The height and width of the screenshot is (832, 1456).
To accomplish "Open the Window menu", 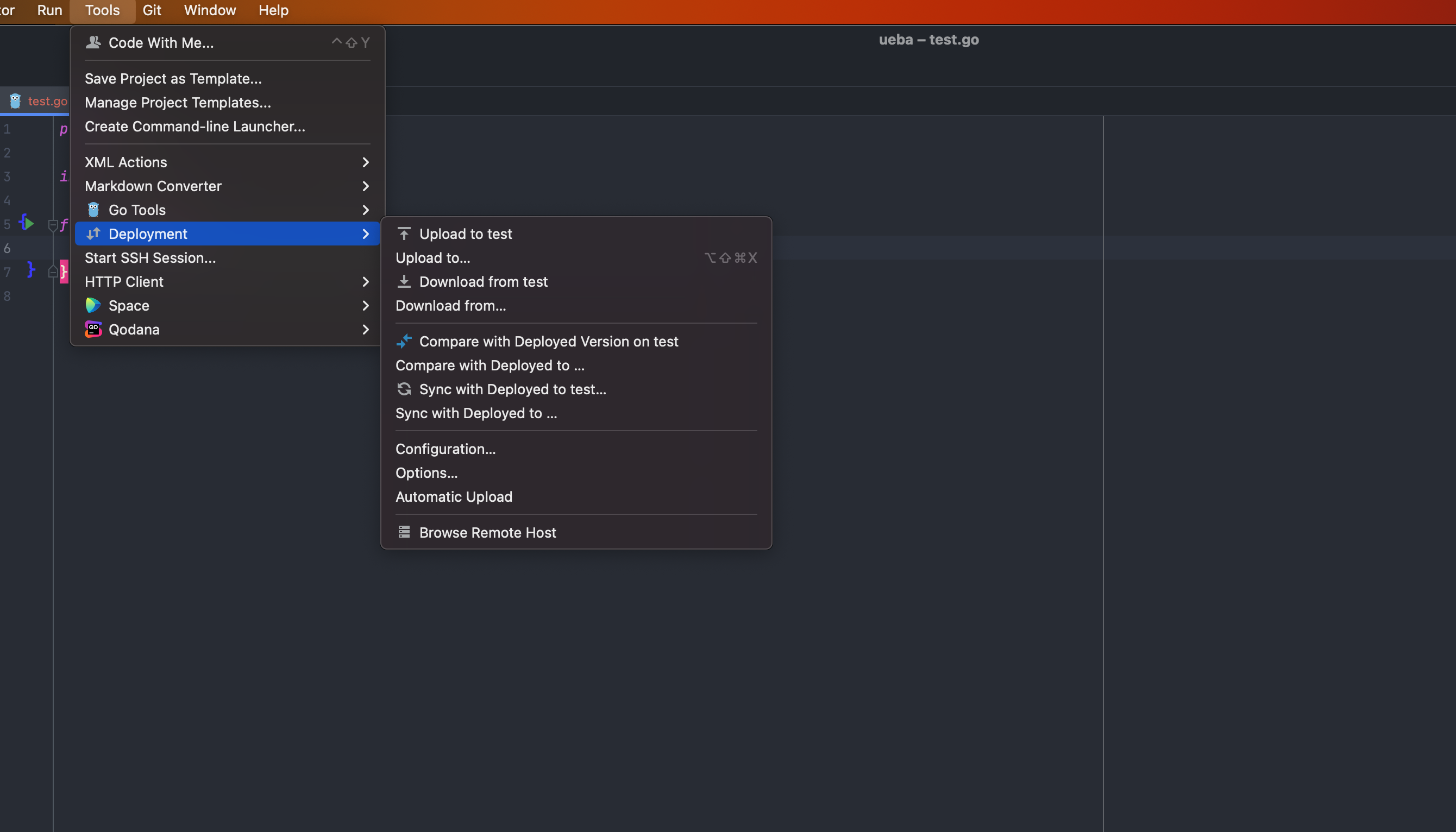I will pos(209,10).
